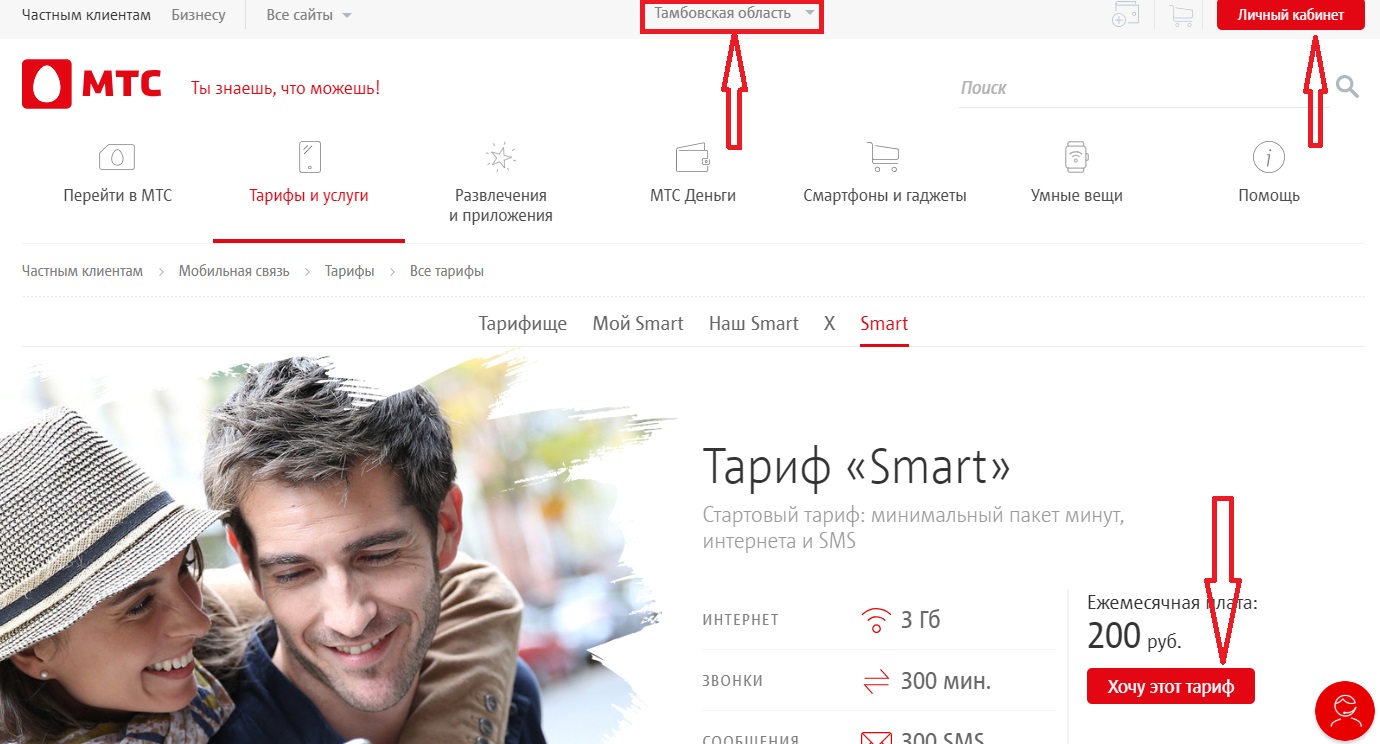The width and height of the screenshot is (1380, 744).
Task: Open the support operator chat bubble
Action: [x=1346, y=711]
